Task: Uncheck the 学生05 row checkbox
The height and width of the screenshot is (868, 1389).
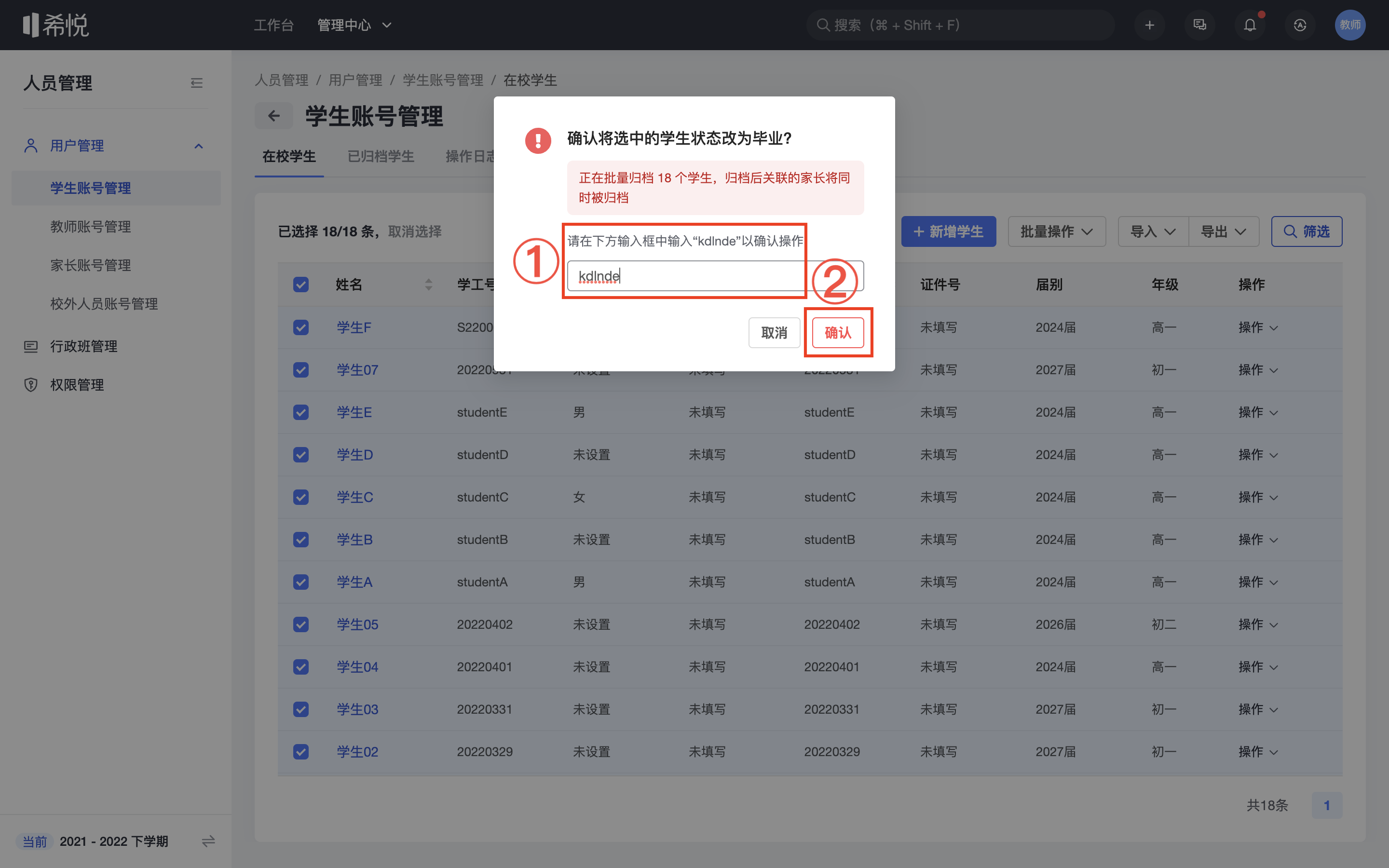Action: 301,624
